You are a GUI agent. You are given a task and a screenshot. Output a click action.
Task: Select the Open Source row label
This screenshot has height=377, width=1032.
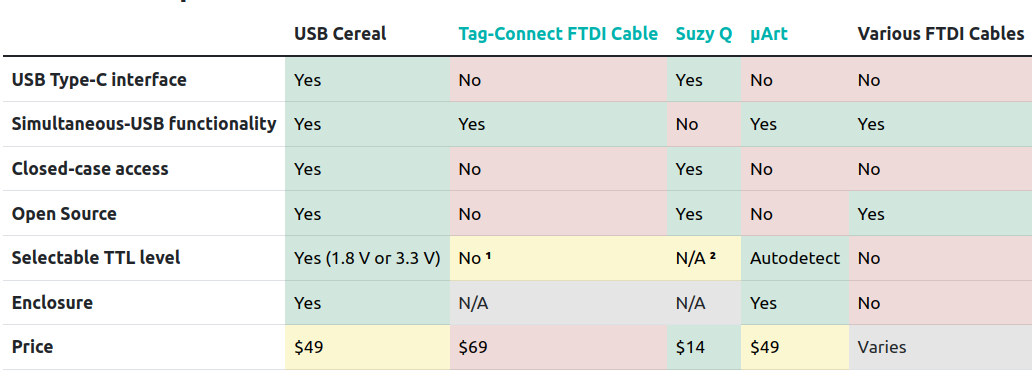(64, 214)
